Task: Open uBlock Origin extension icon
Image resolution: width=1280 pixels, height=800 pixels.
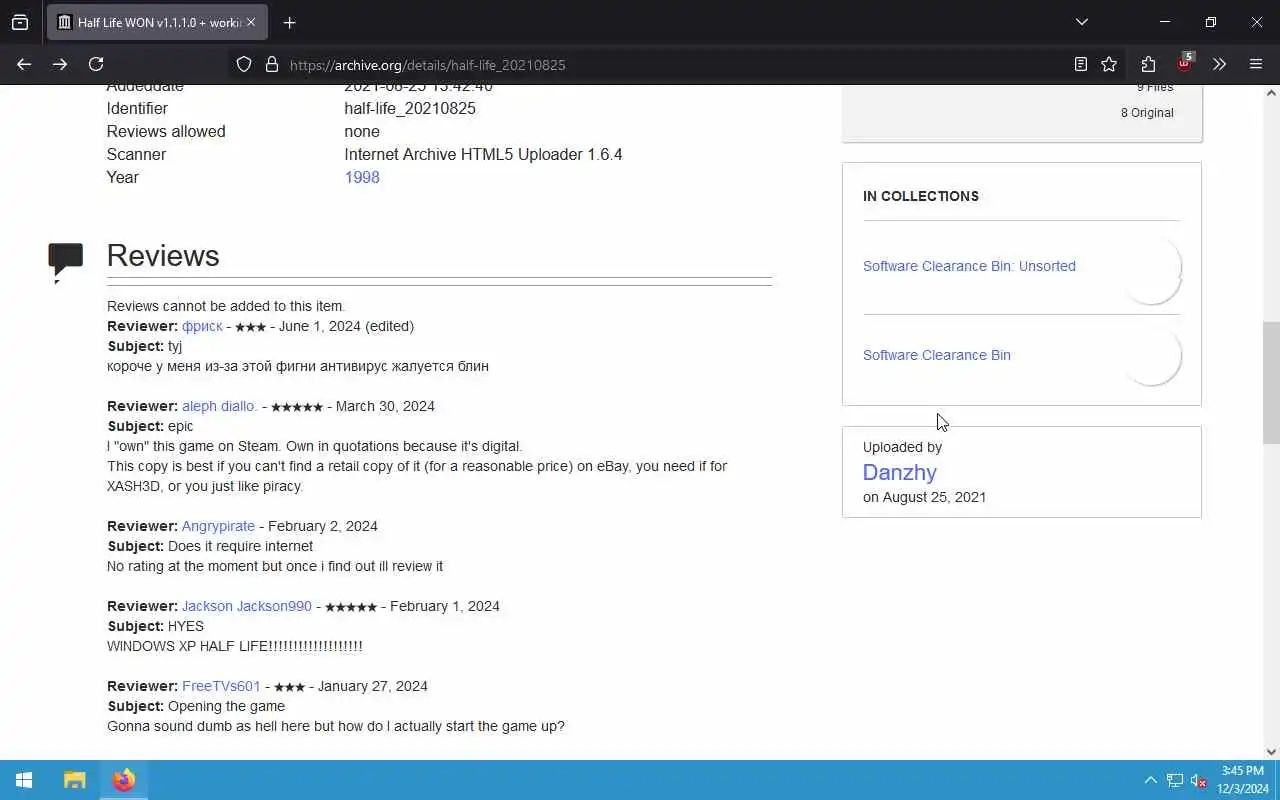Action: (x=1184, y=63)
